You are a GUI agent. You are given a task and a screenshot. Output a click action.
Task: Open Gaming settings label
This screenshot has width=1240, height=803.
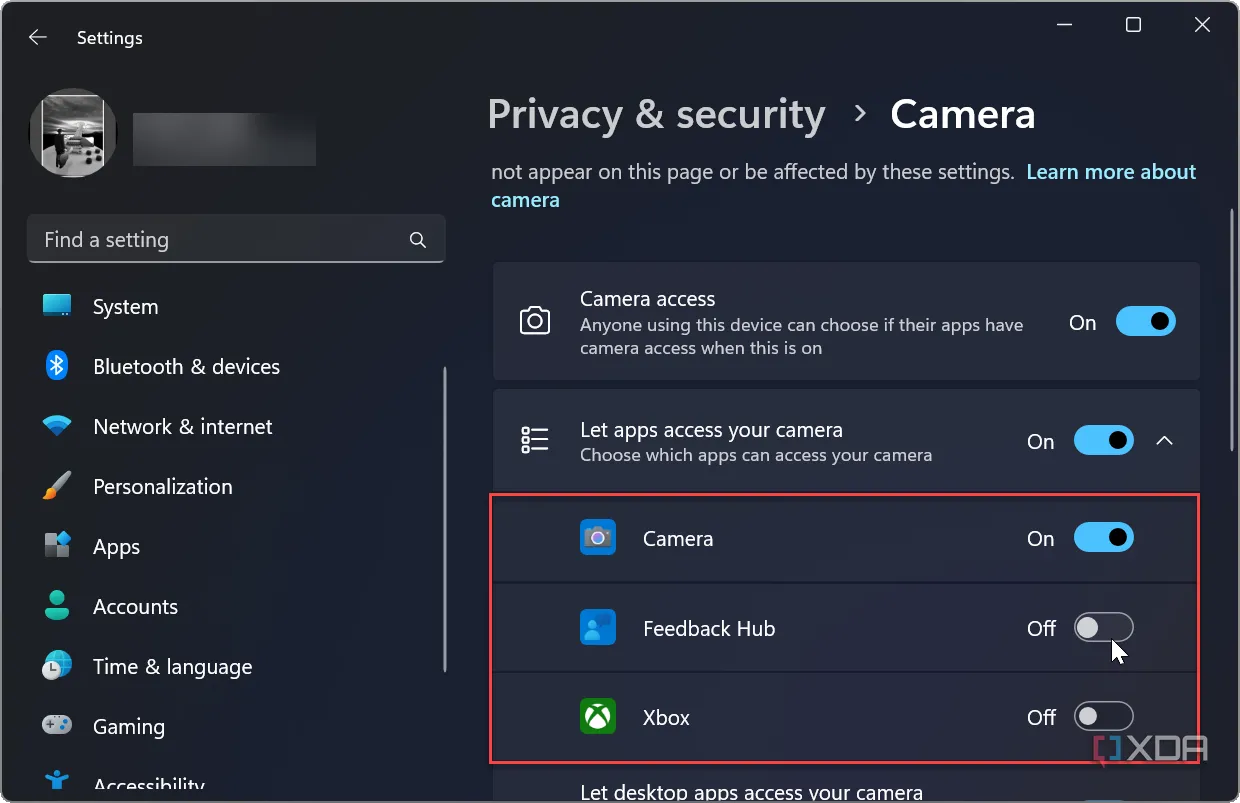(x=129, y=727)
